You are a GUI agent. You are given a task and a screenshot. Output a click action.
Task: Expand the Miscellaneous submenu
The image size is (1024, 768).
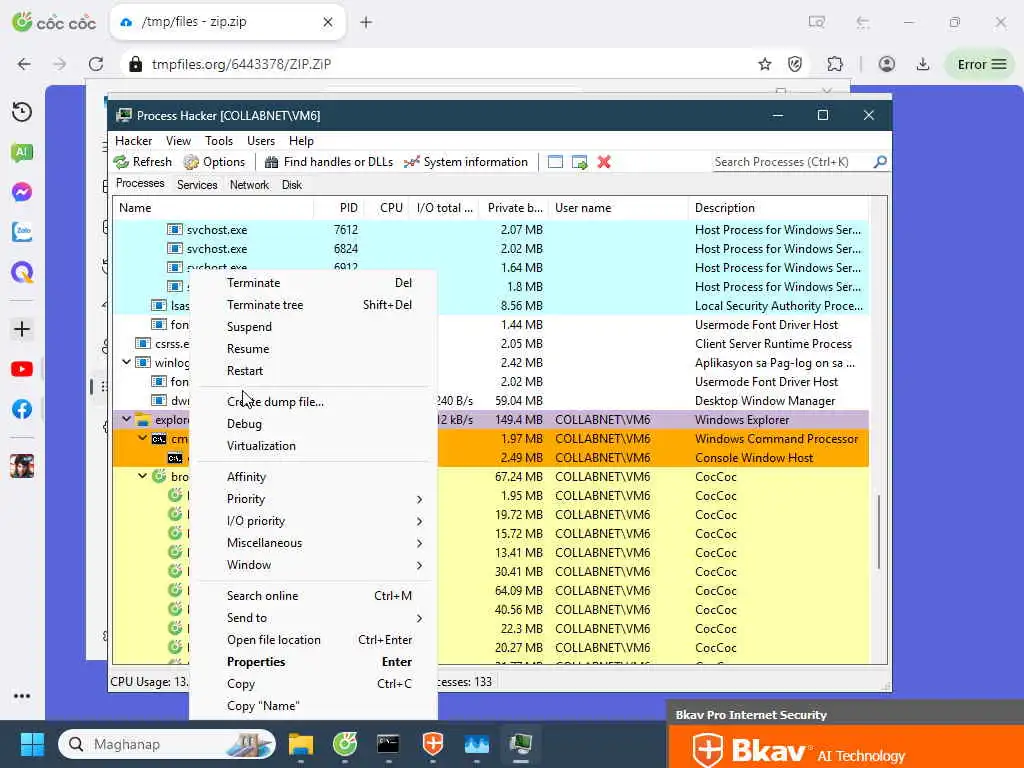[313, 543]
